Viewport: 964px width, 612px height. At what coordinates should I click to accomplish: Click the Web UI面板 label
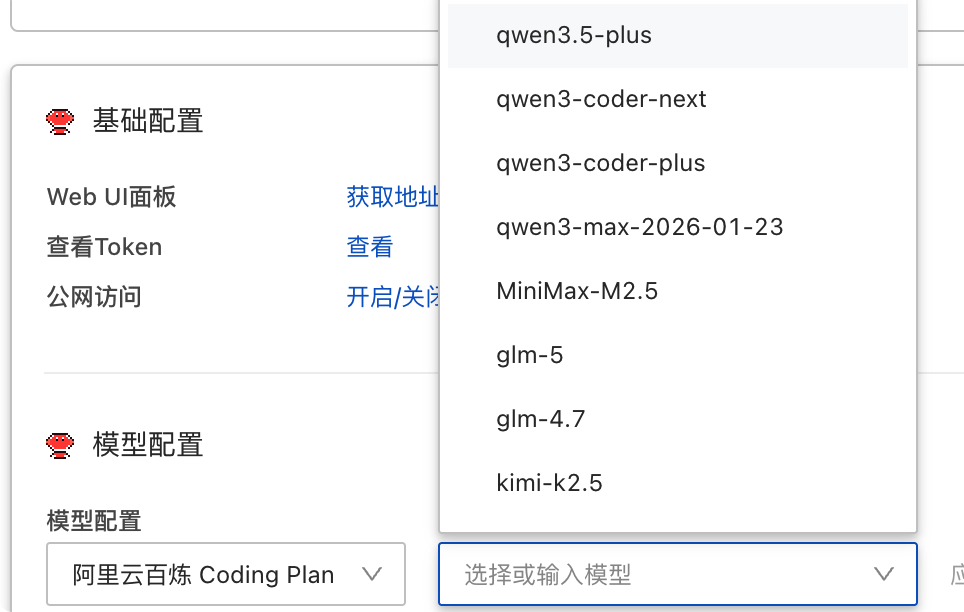(112, 197)
